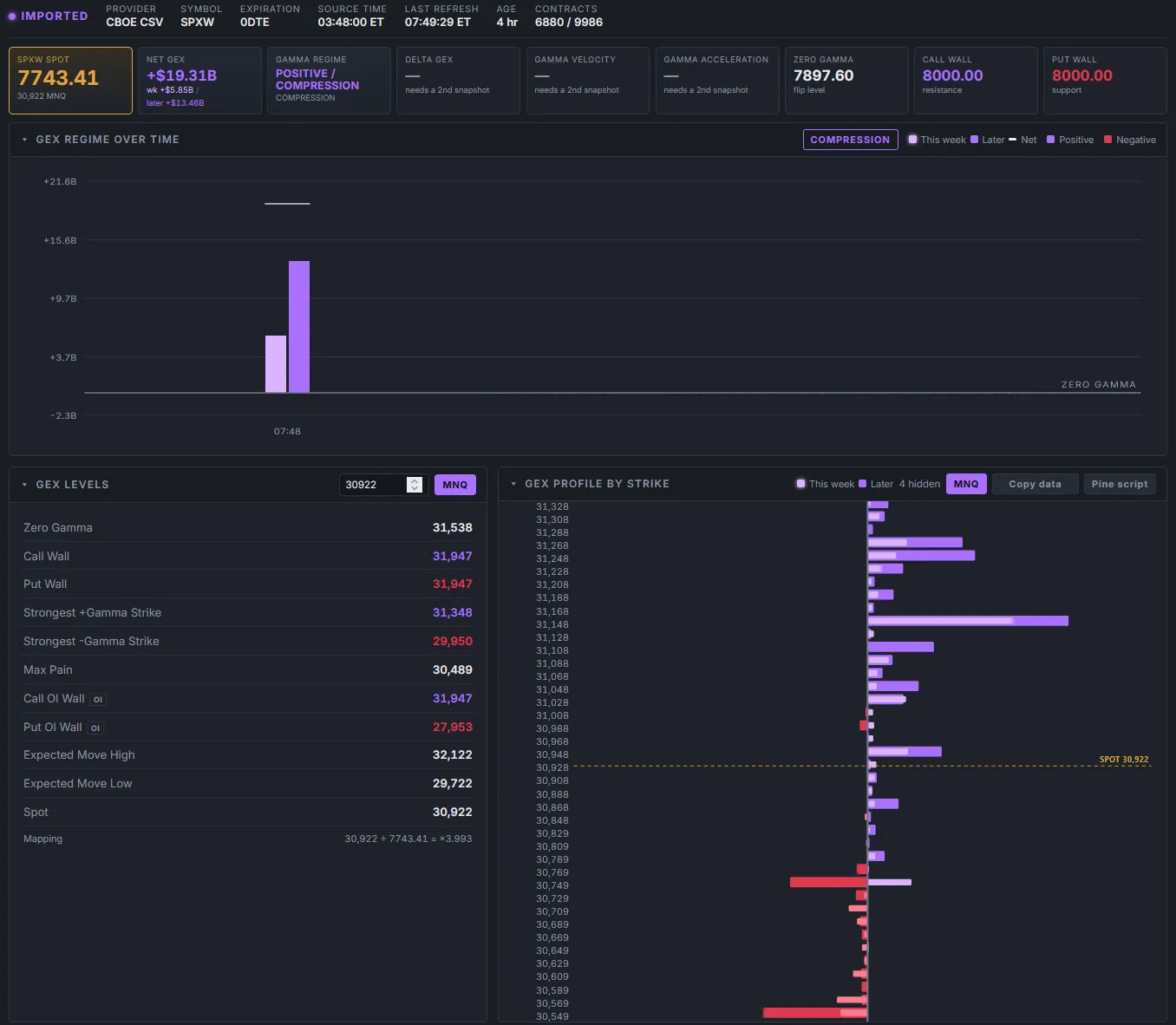Image resolution: width=1176 pixels, height=1025 pixels.
Task: Click the Copy data button
Action: coord(1035,484)
